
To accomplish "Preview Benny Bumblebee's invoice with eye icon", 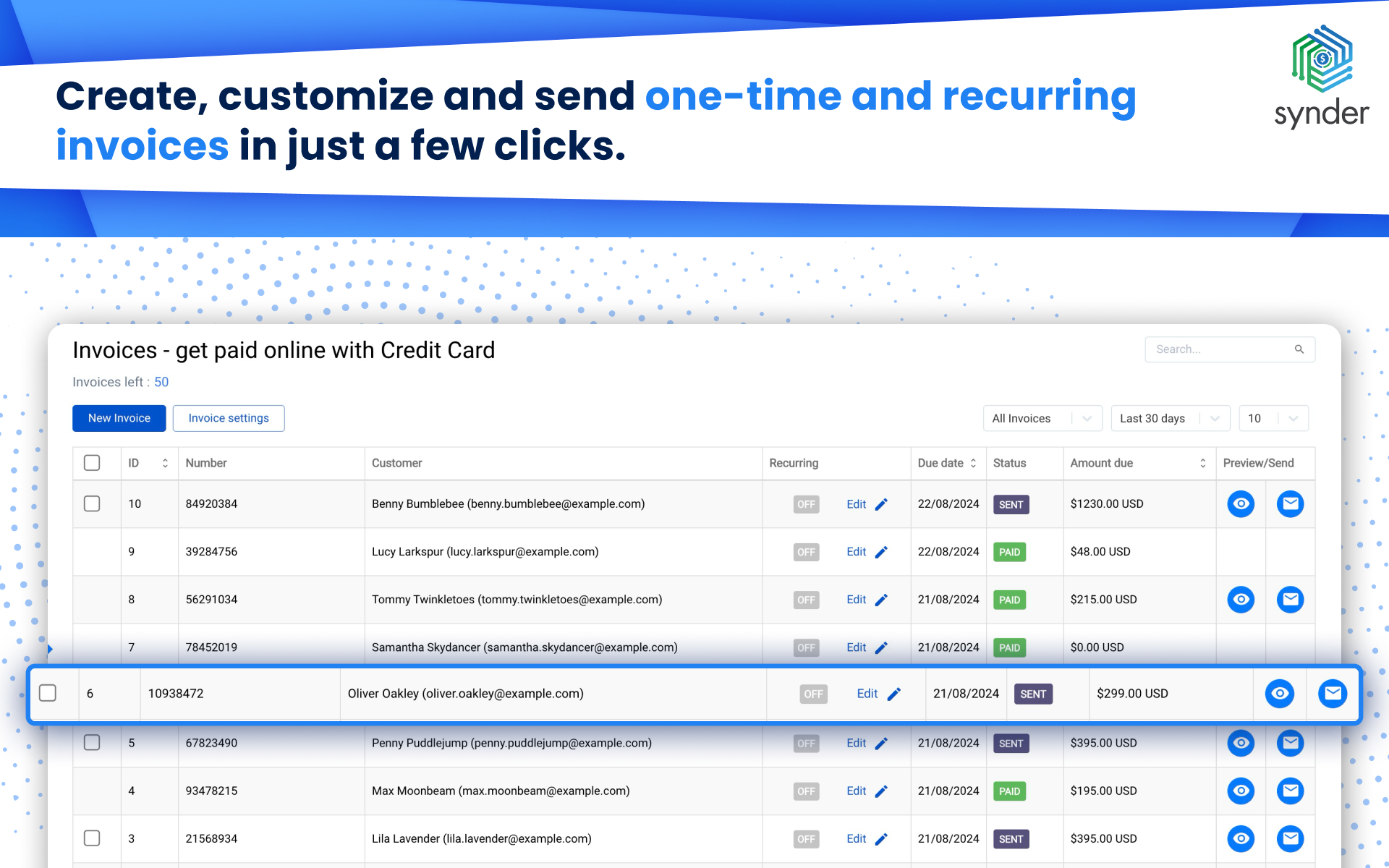I will click(1241, 504).
